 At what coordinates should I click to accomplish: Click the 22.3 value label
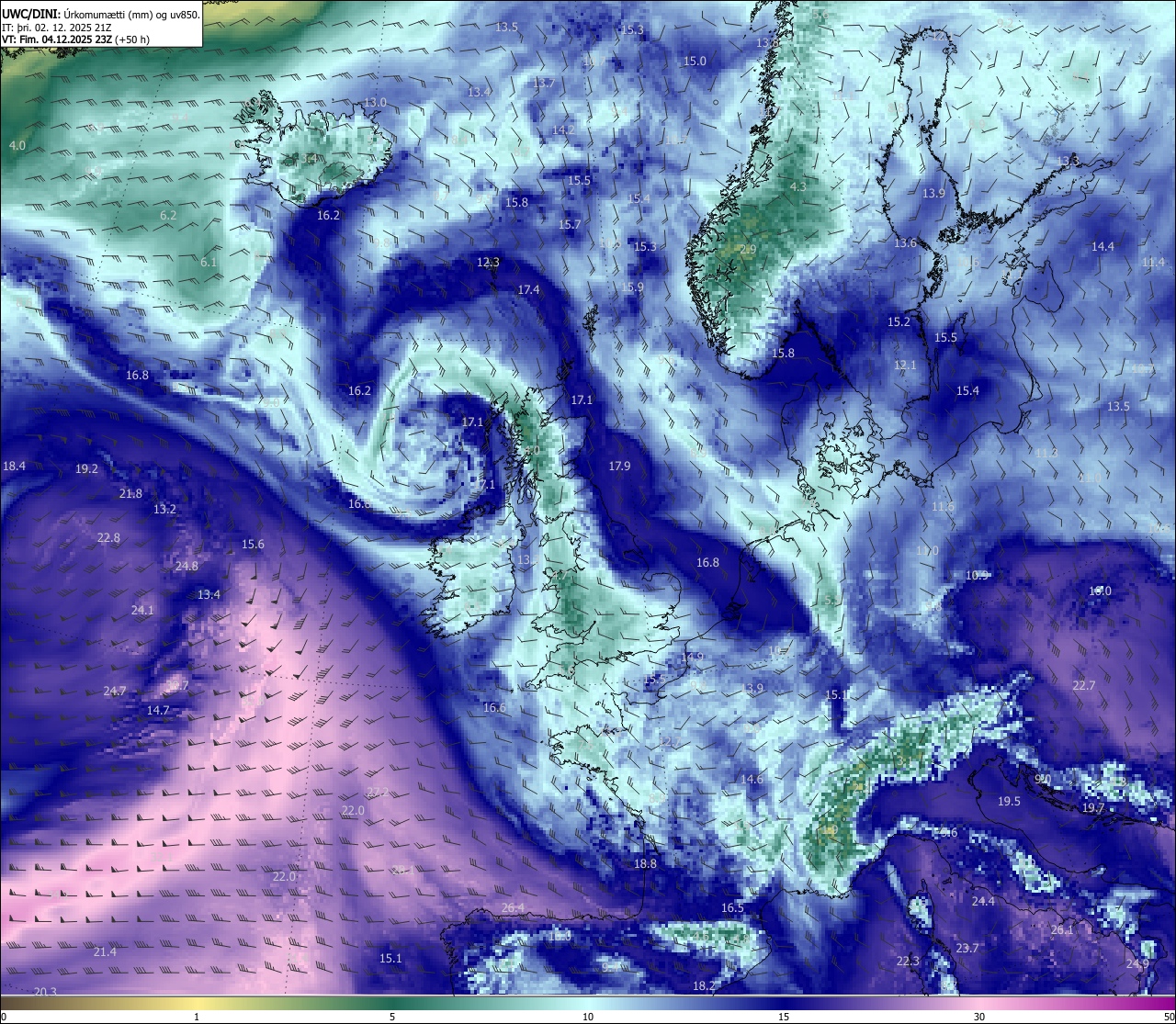[907, 962]
